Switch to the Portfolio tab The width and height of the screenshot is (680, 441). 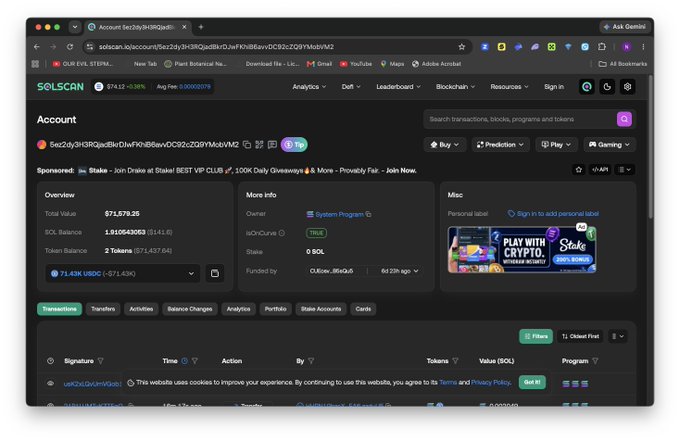tap(275, 309)
